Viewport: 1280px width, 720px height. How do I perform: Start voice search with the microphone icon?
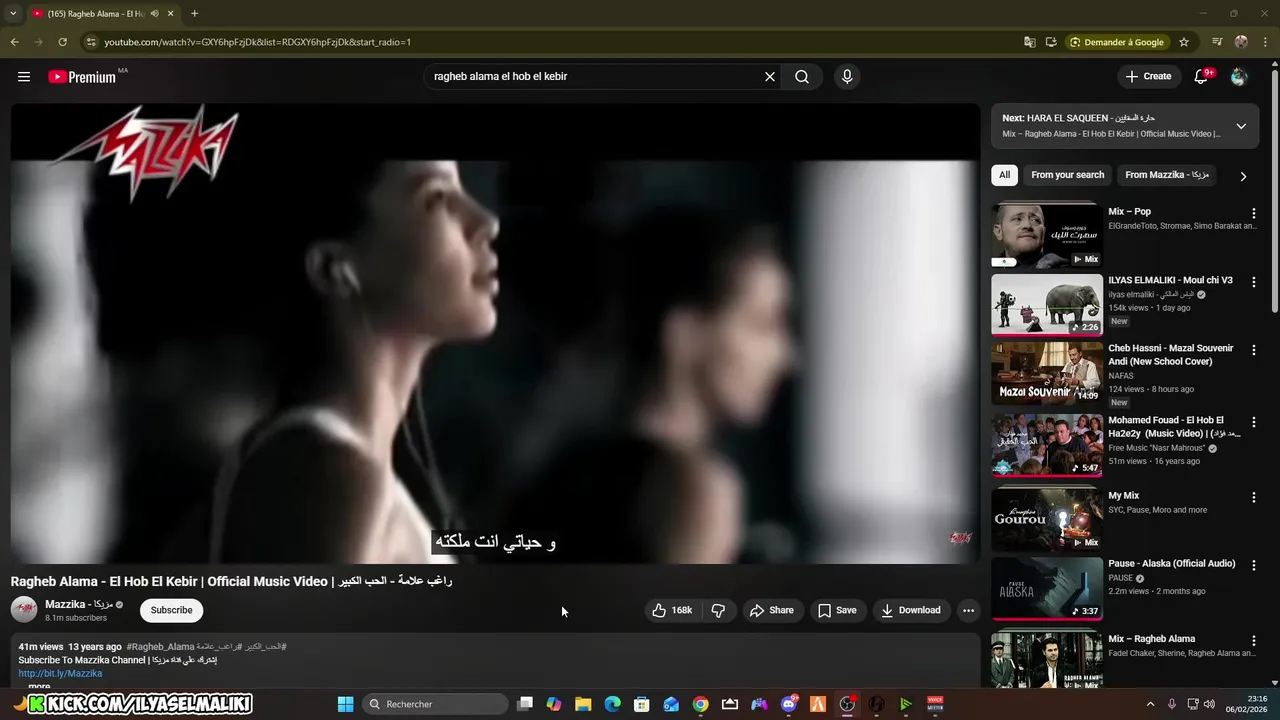[847, 77]
